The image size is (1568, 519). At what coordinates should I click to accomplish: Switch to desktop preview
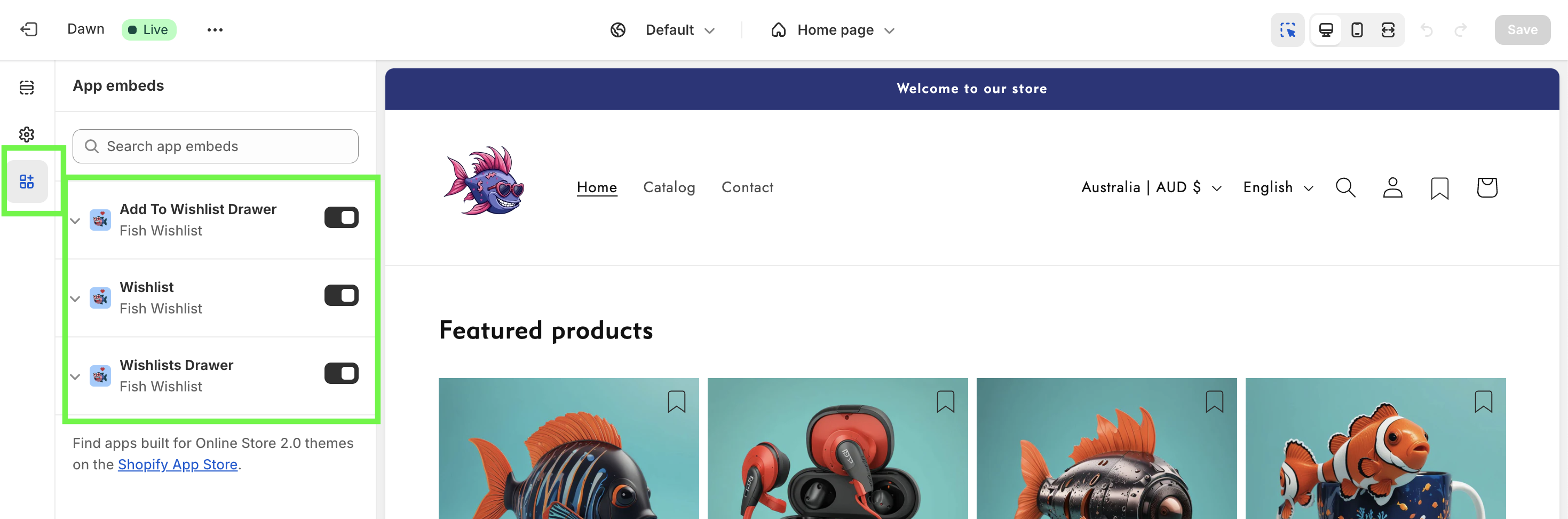(x=1326, y=30)
